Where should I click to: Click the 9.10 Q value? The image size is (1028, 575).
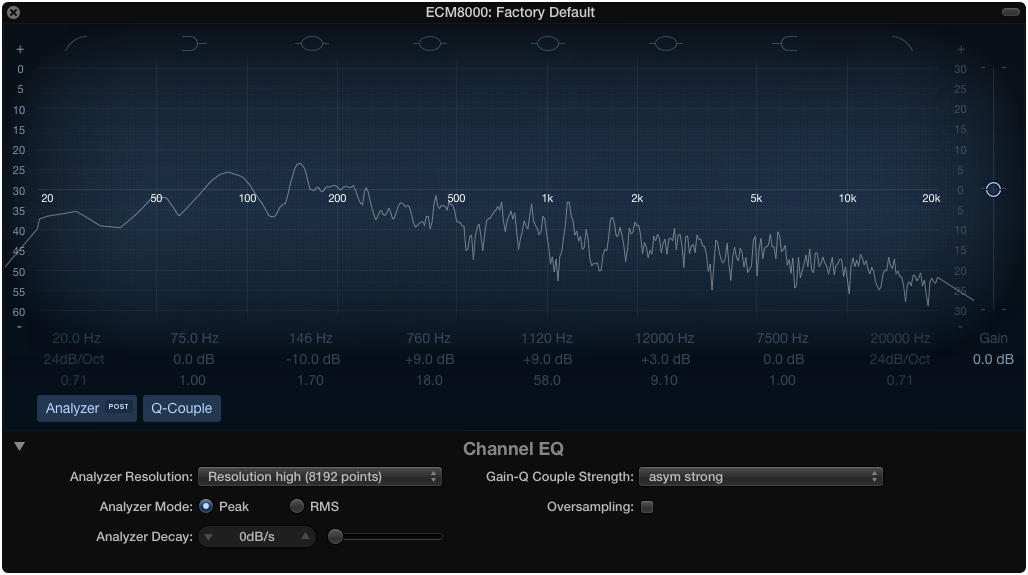click(x=664, y=380)
